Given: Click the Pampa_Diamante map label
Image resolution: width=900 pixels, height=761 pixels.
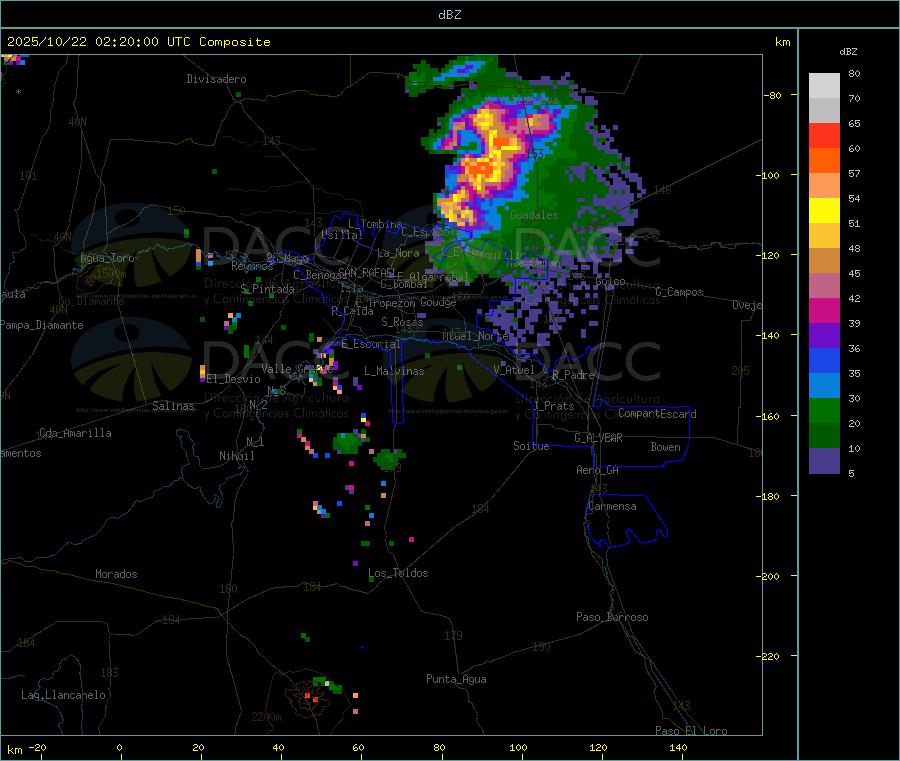Looking at the screenshot, I should click(x=42, y=325).
